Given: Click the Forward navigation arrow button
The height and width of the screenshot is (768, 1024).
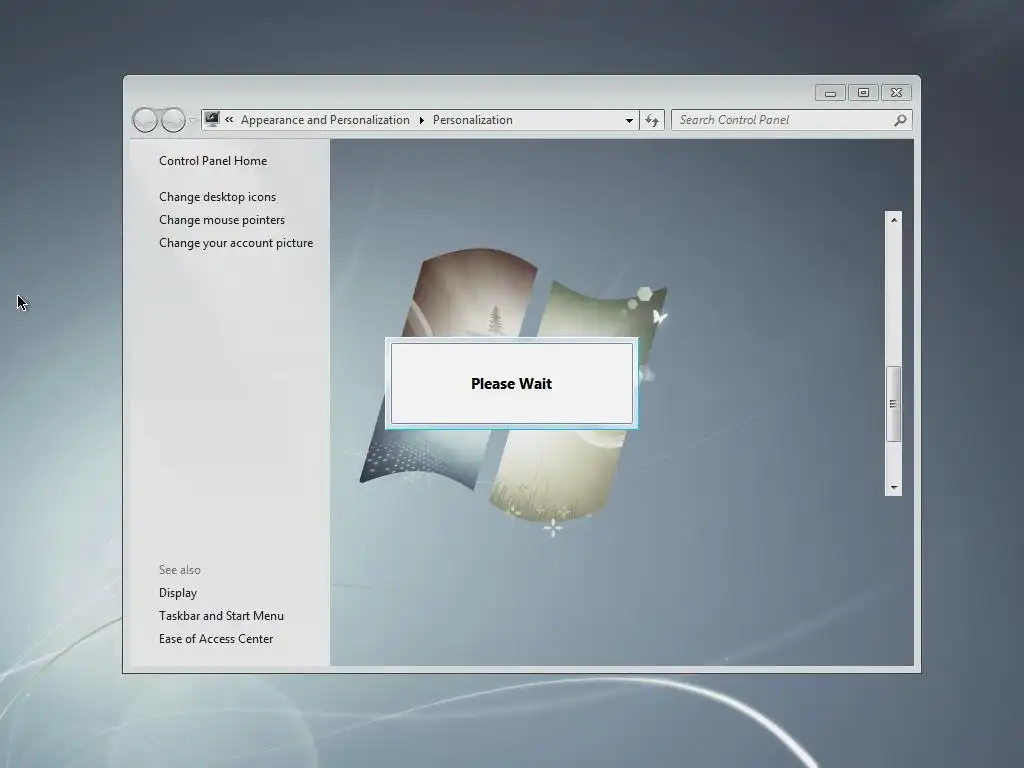Looking at the screenshot, I should (173, 120).
